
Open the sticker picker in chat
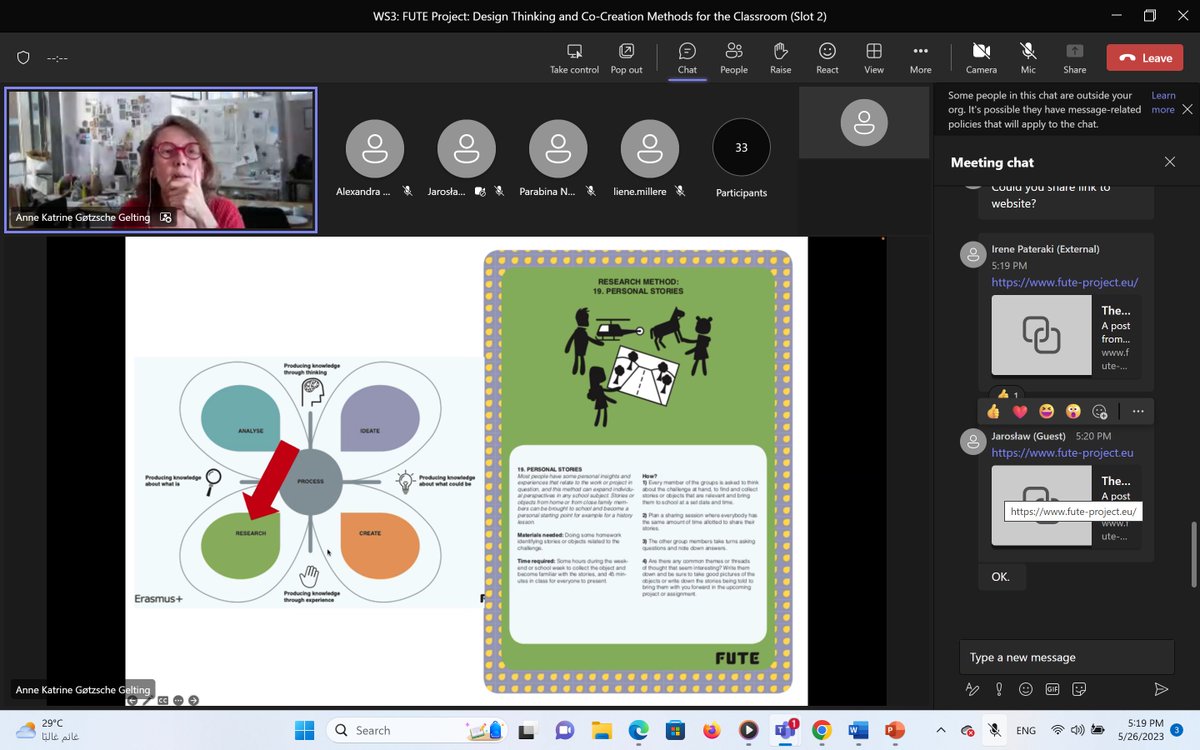point(1078,689)
